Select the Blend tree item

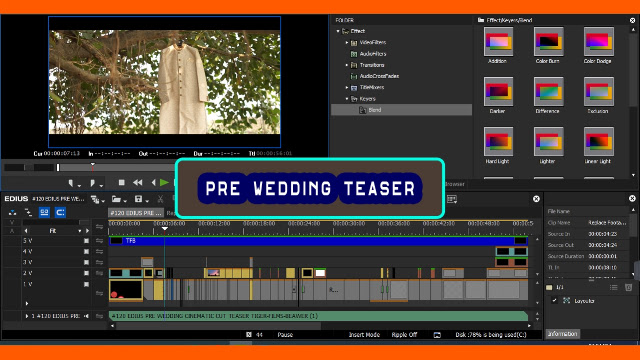pos(402,110)
